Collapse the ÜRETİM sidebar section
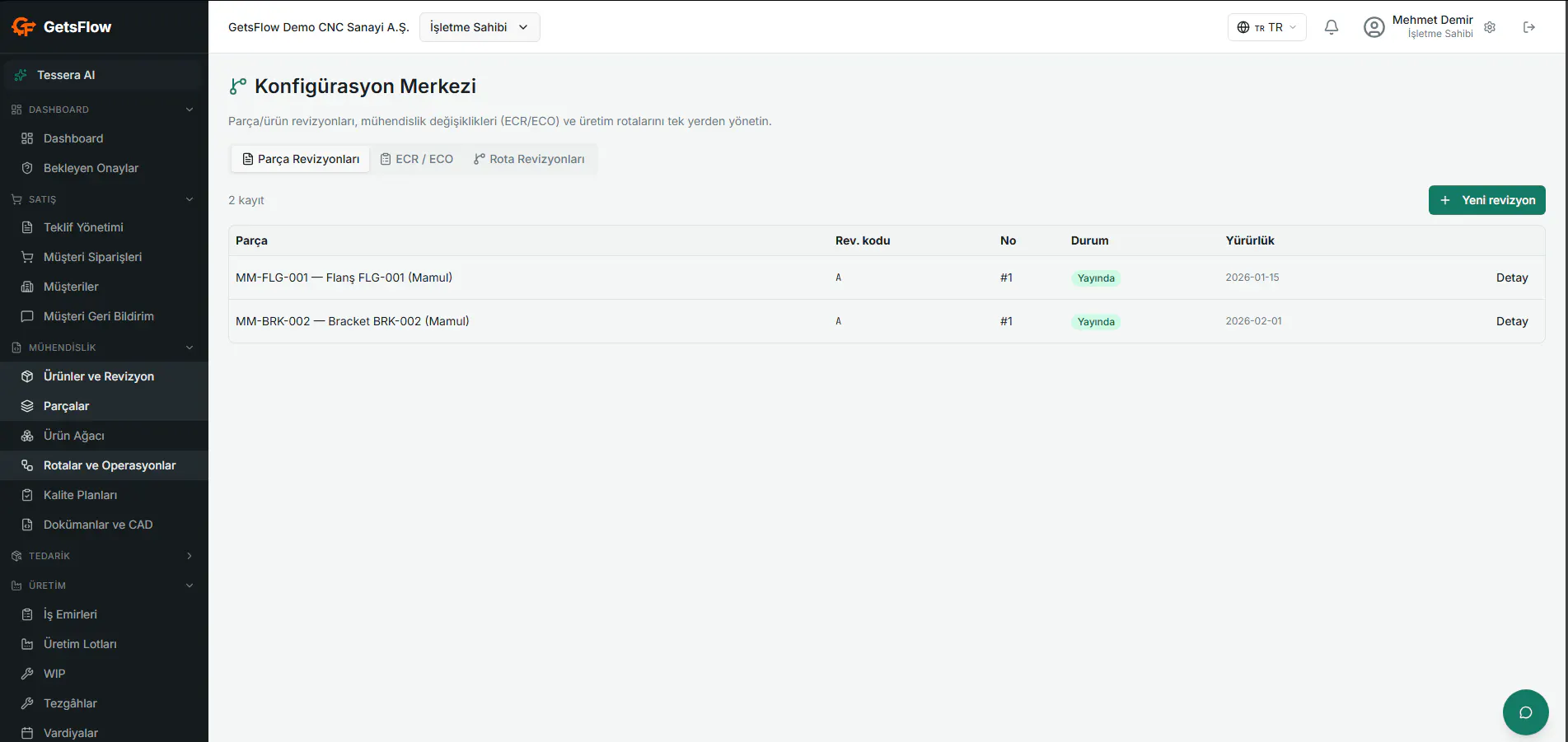The image size is (1568, 742). (190, 586)
